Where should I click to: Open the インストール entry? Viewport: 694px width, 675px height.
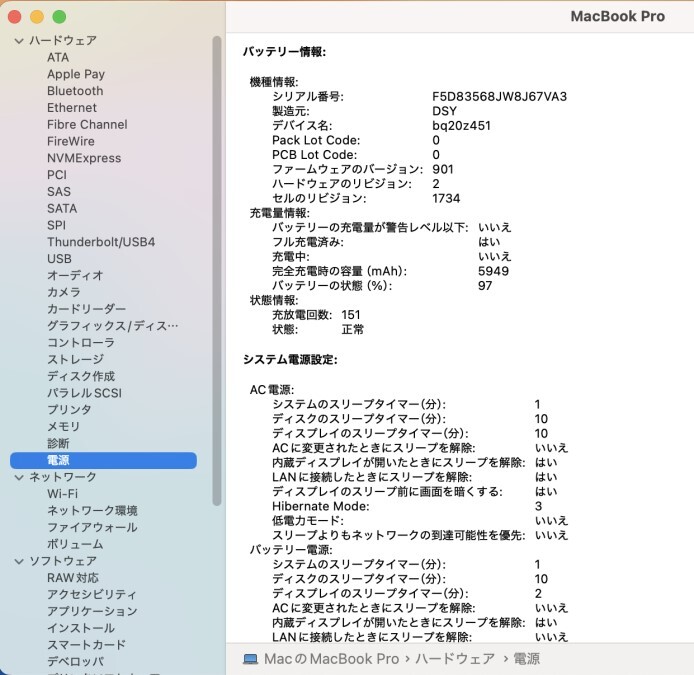(81, 629)
